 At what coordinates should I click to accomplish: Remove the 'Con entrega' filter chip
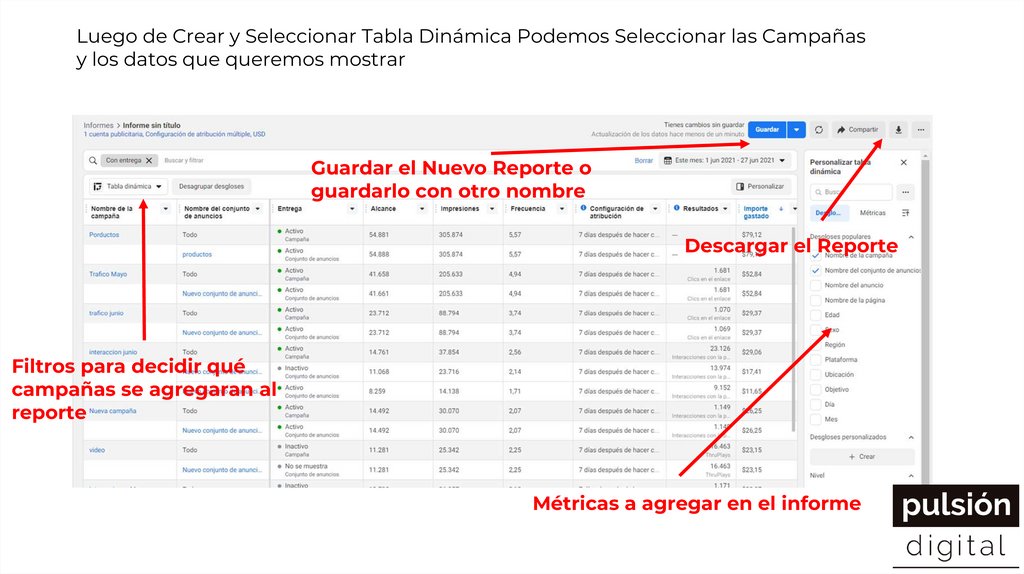point(149,160)
